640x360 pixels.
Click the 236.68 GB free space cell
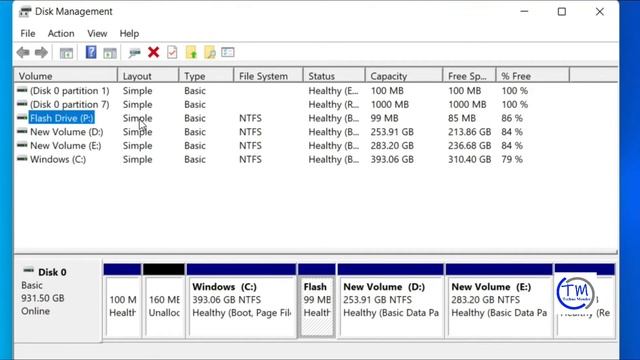469,146
